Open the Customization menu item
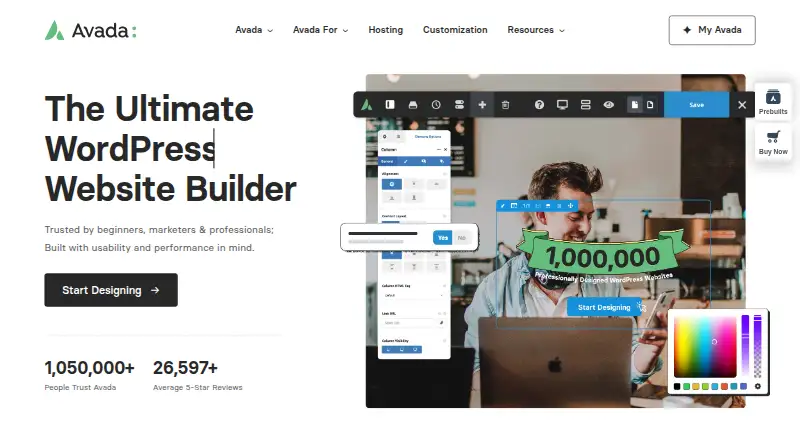This screenshot has height=440, width=800. [455, 30]
